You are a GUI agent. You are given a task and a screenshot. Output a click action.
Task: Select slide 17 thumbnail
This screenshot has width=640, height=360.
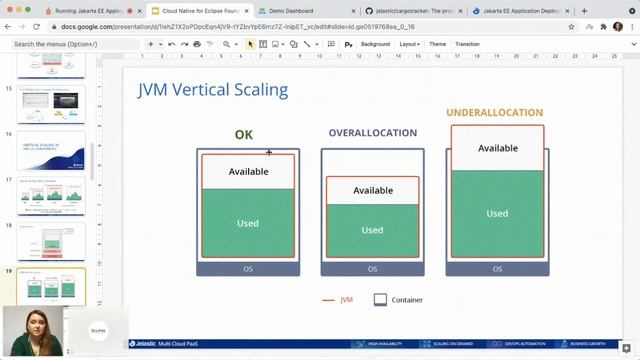coord(51,196)
